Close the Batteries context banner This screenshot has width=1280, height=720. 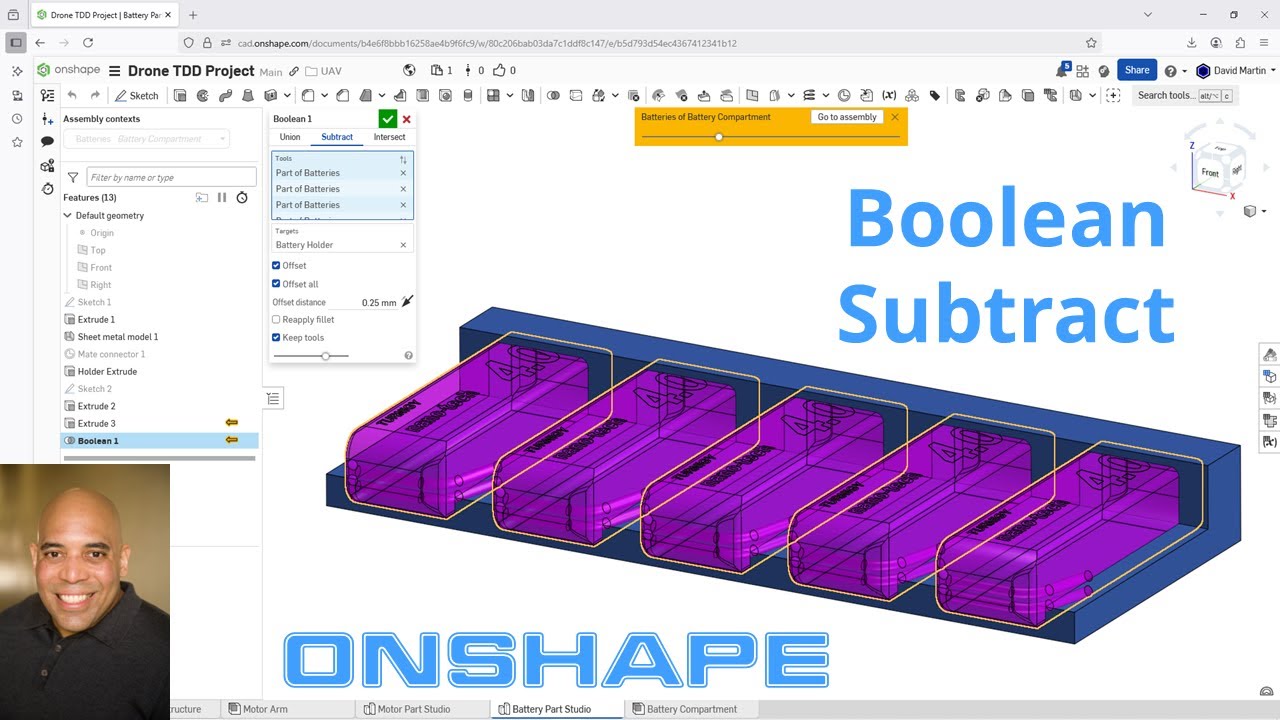pyautogui.click(x=895, y=117)
